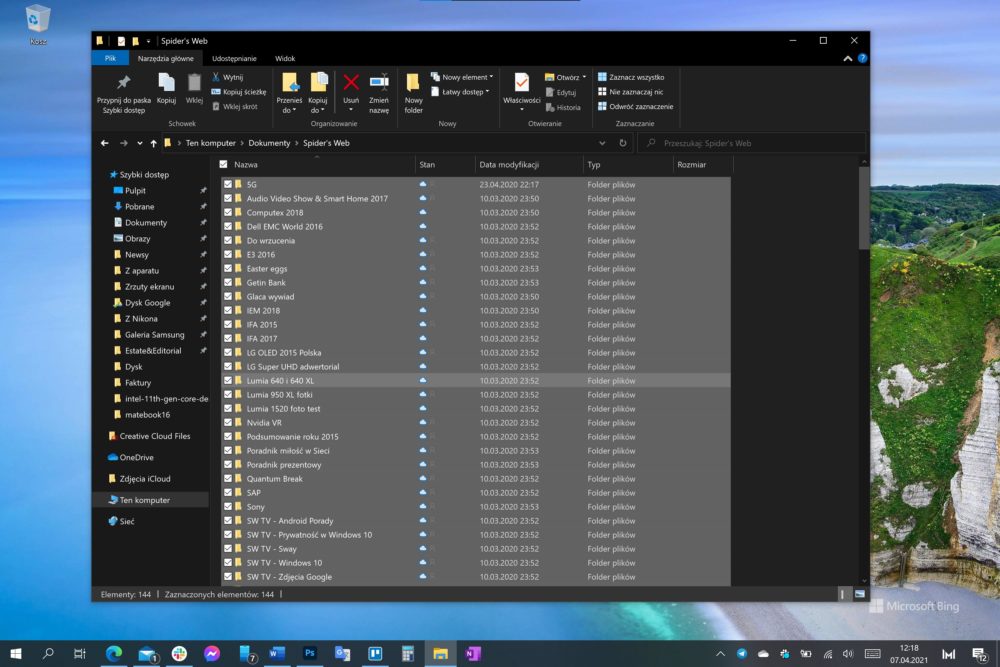Uncheck the Nvidia VR checkbox

coord(228,423)
